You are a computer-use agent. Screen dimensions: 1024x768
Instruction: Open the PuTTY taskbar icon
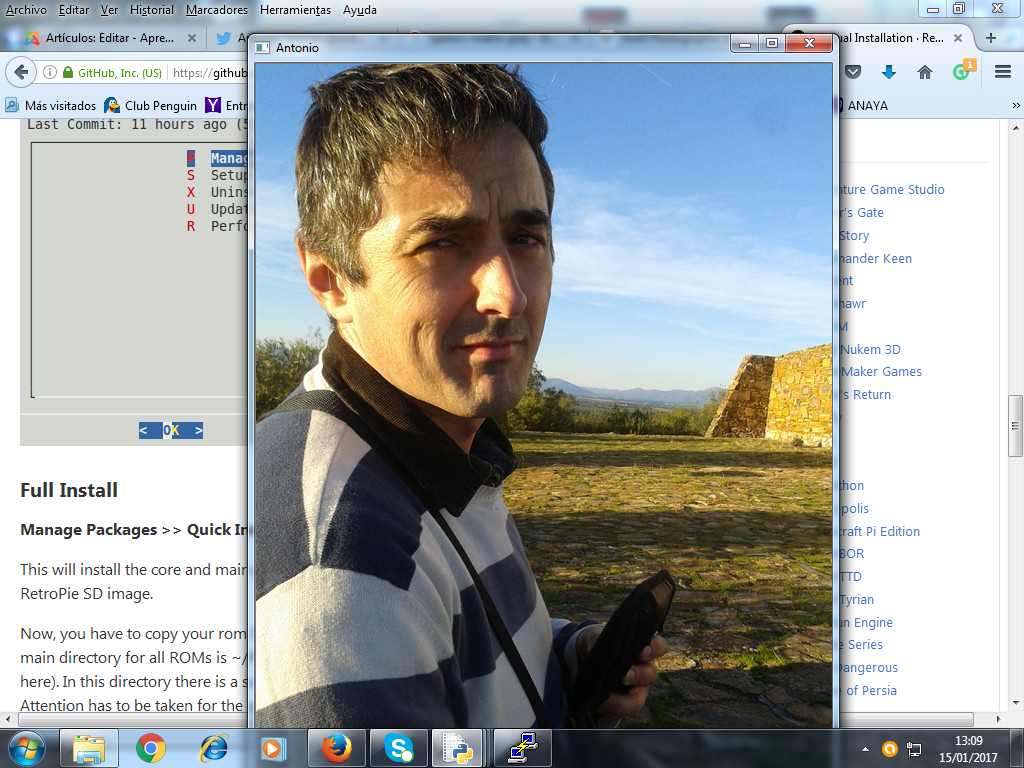[x=523, y=748]
